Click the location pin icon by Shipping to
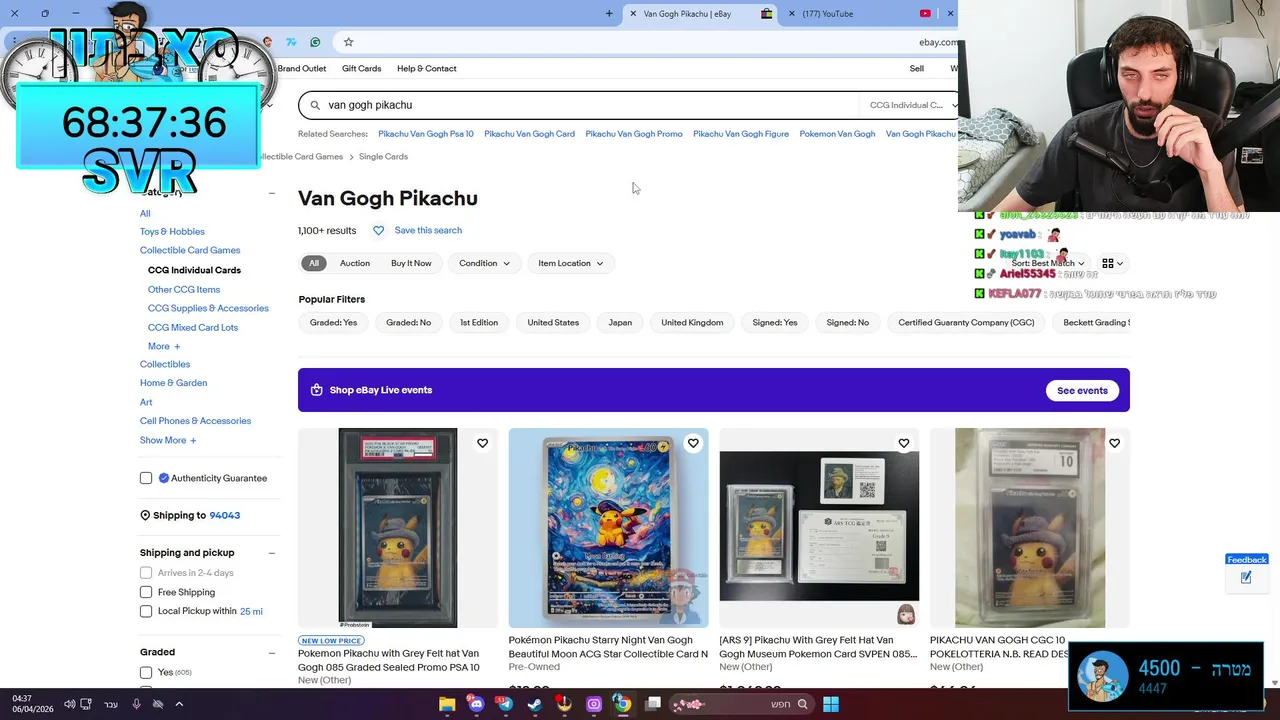The width and height of the screenshot is (1280, 720). pyautogui.click(x=145, y=515)
